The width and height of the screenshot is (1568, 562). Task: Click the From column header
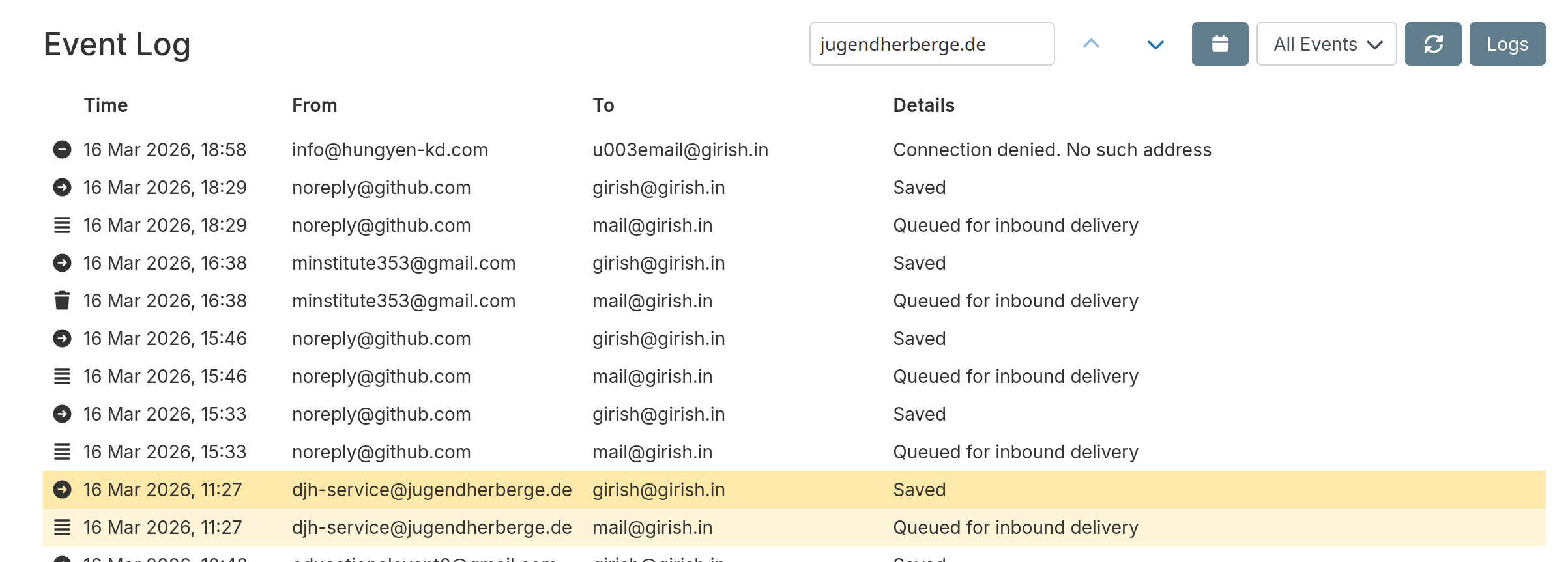314,105
